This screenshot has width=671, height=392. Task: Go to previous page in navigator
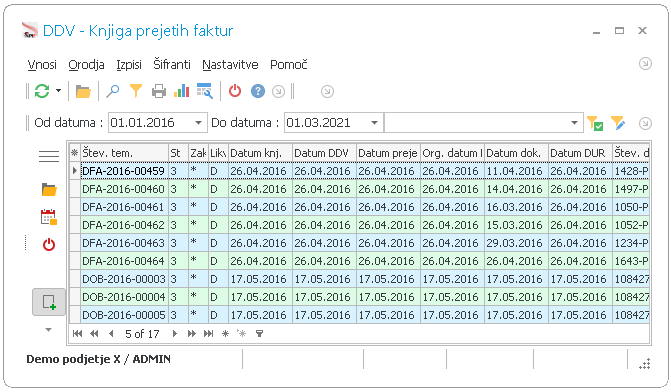point(94,334)
